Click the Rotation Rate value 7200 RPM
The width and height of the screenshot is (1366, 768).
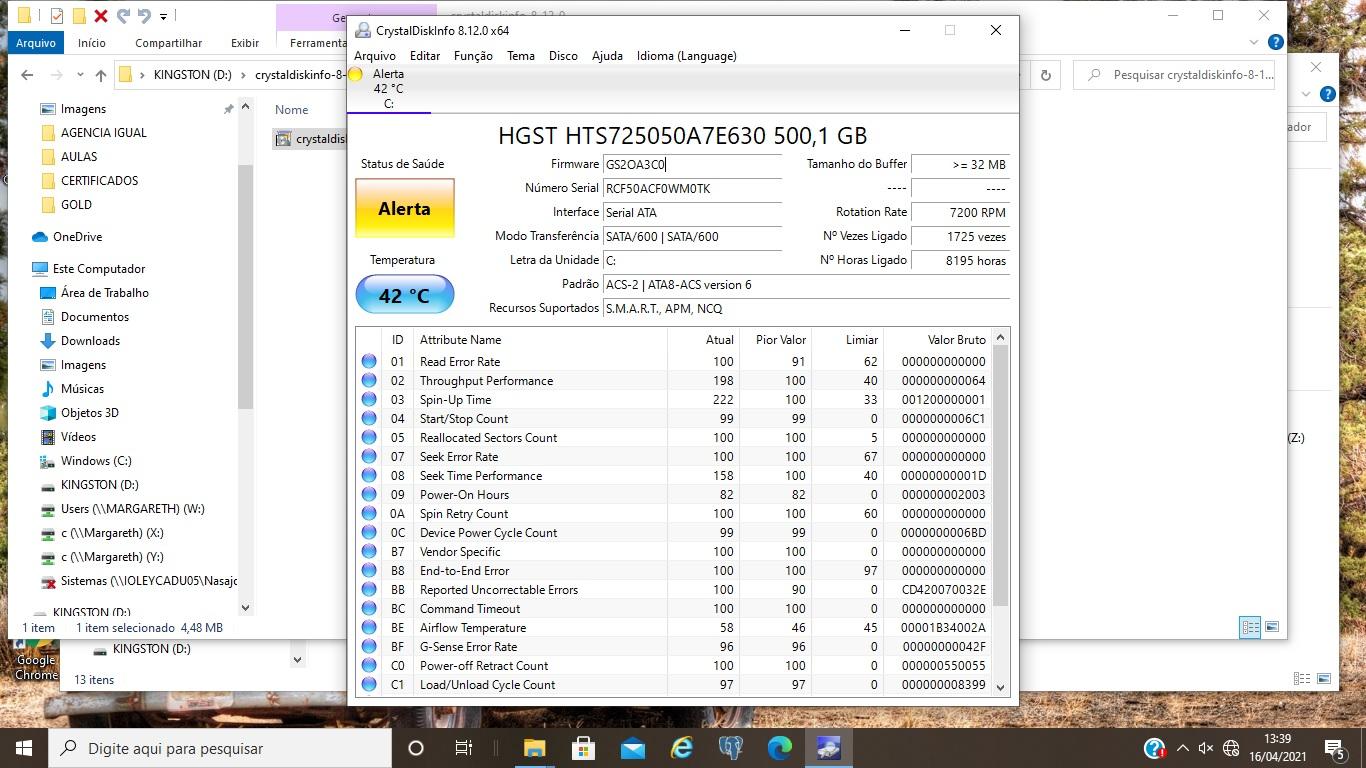(x=960, y=212)
